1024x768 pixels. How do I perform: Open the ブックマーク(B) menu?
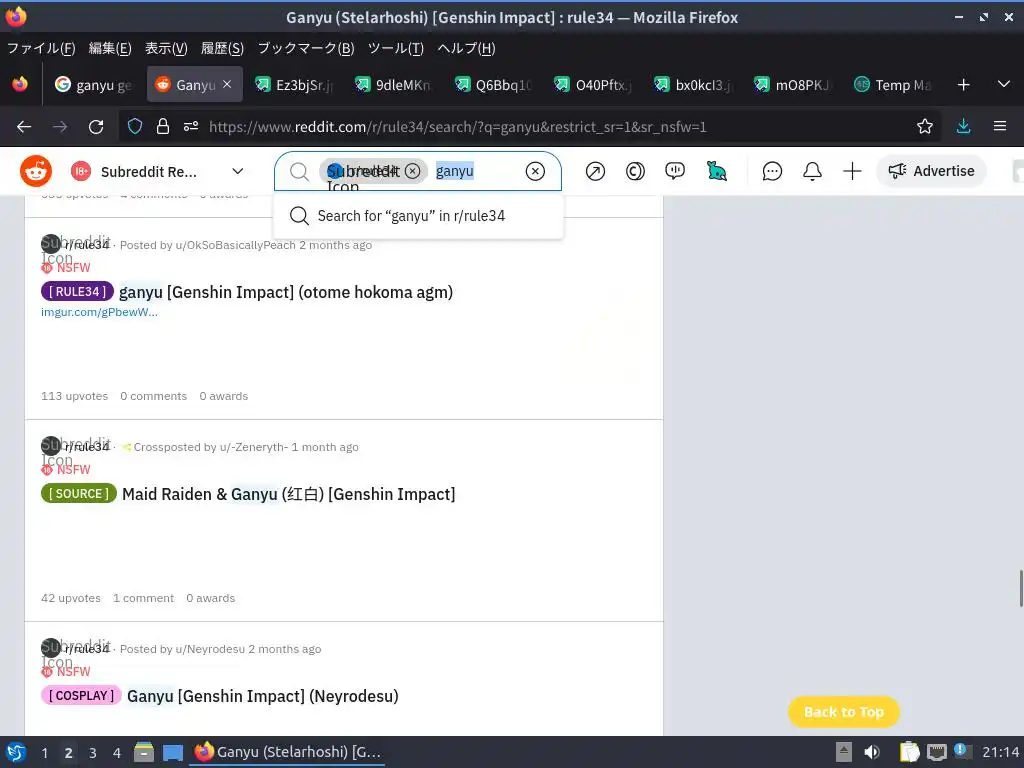[x=306, y=48]
